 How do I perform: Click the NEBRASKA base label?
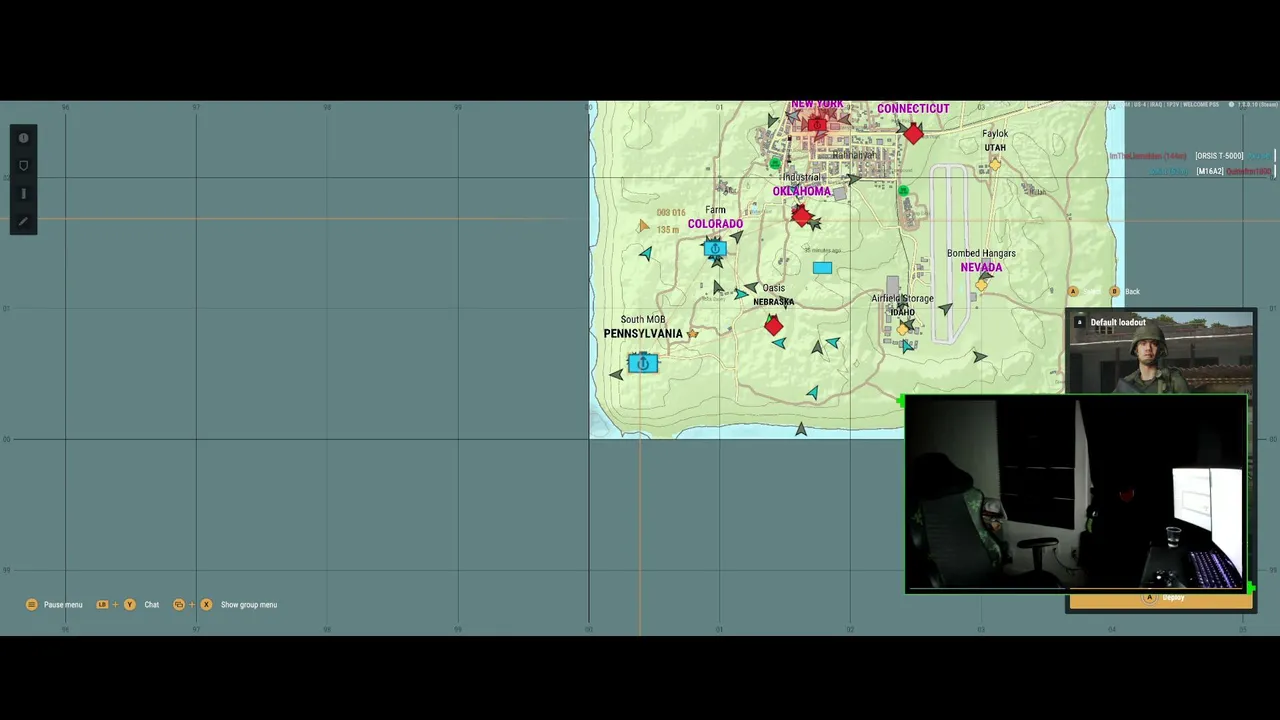(x=773, y=302)
